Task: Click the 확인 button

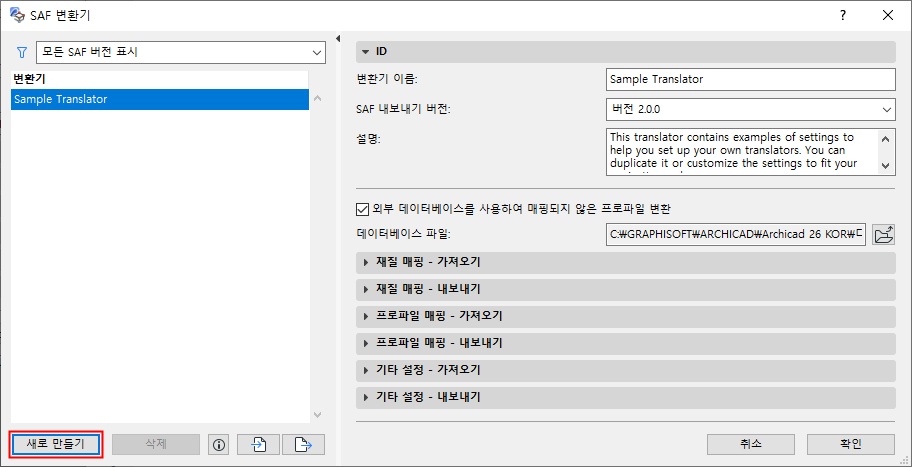Action: coord(851,444)
